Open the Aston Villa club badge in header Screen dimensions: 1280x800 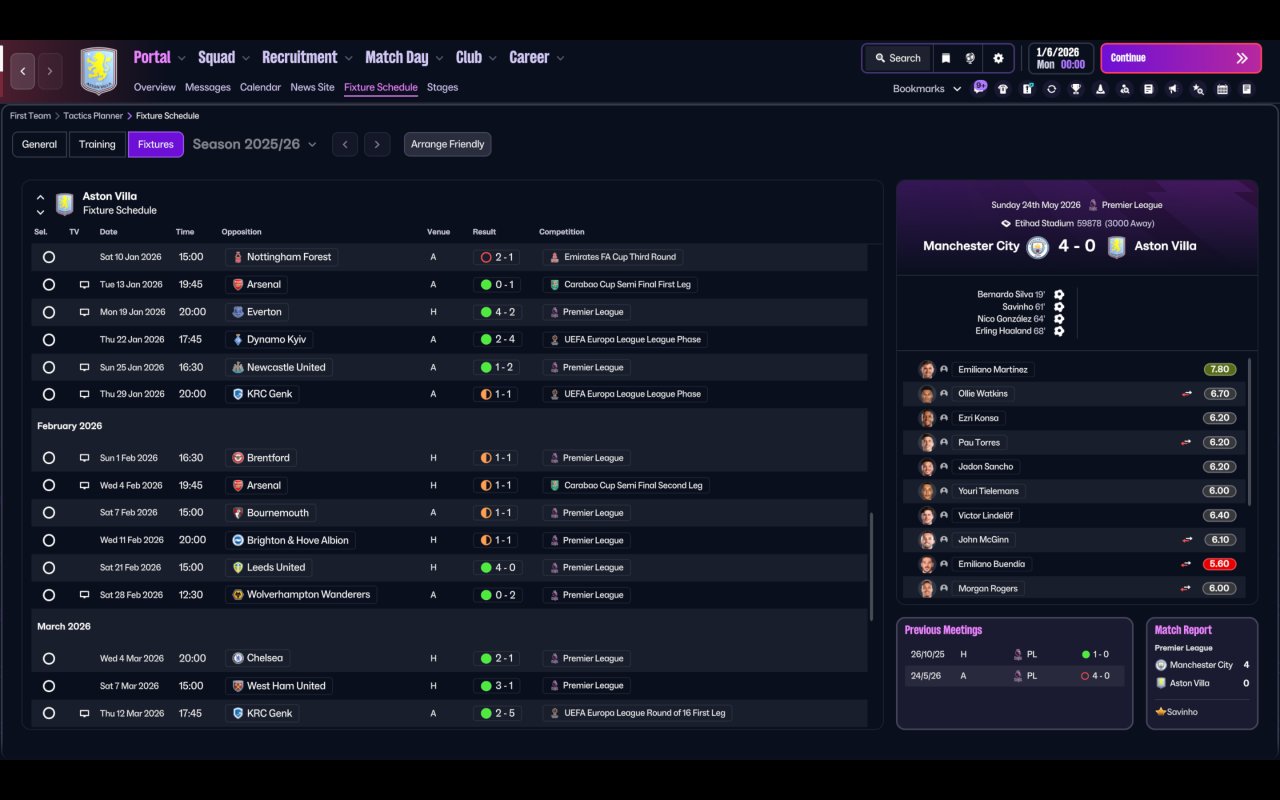99,71
